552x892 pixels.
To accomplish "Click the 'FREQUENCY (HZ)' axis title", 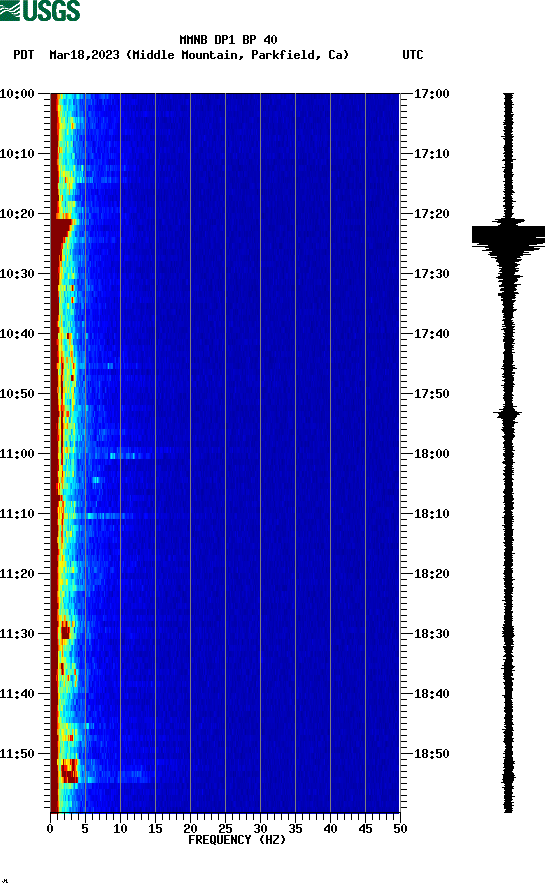I will 237,840.
